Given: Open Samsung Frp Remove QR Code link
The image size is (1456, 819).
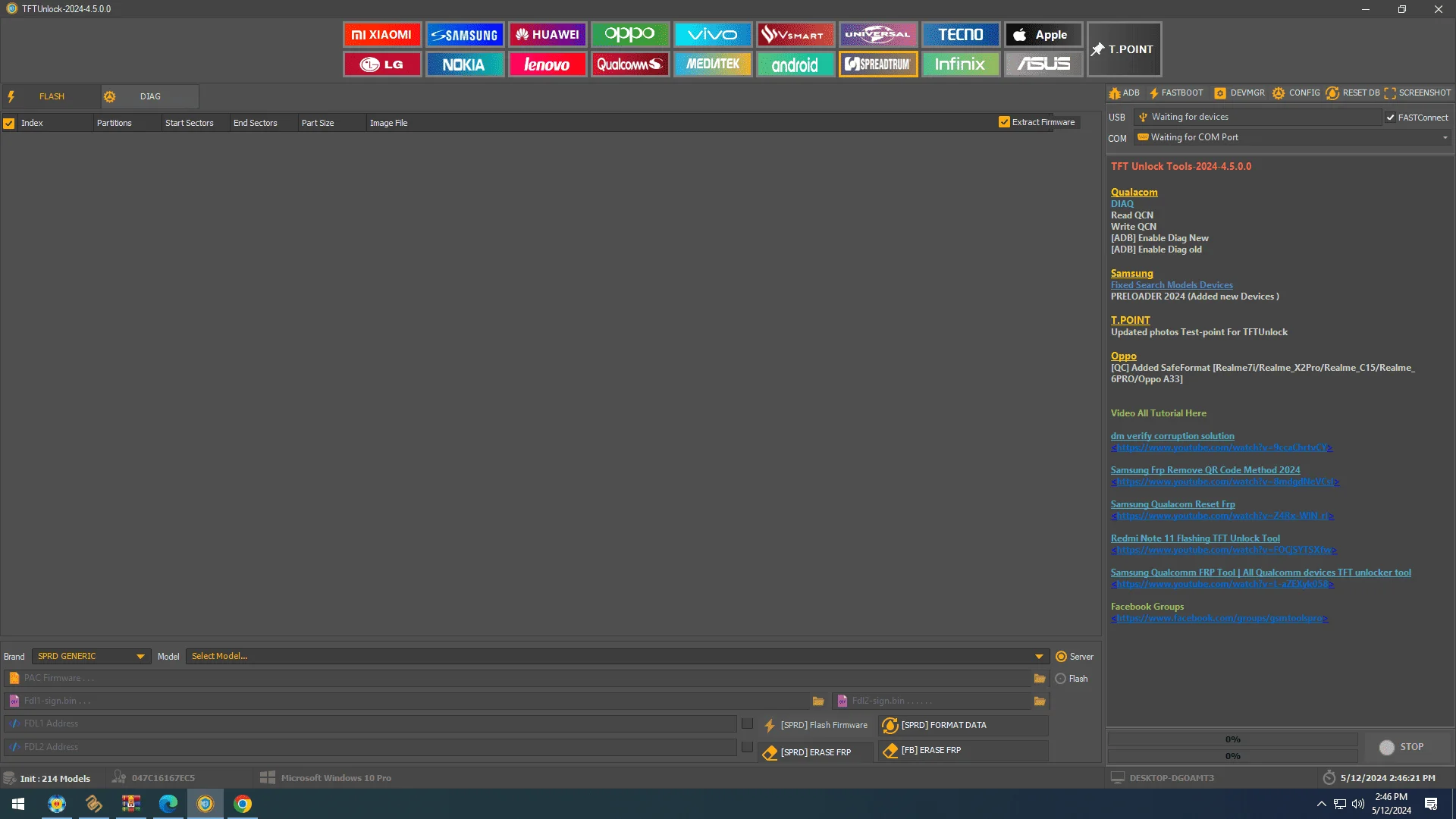Looking at the screenshot, I should [1205, 470].
